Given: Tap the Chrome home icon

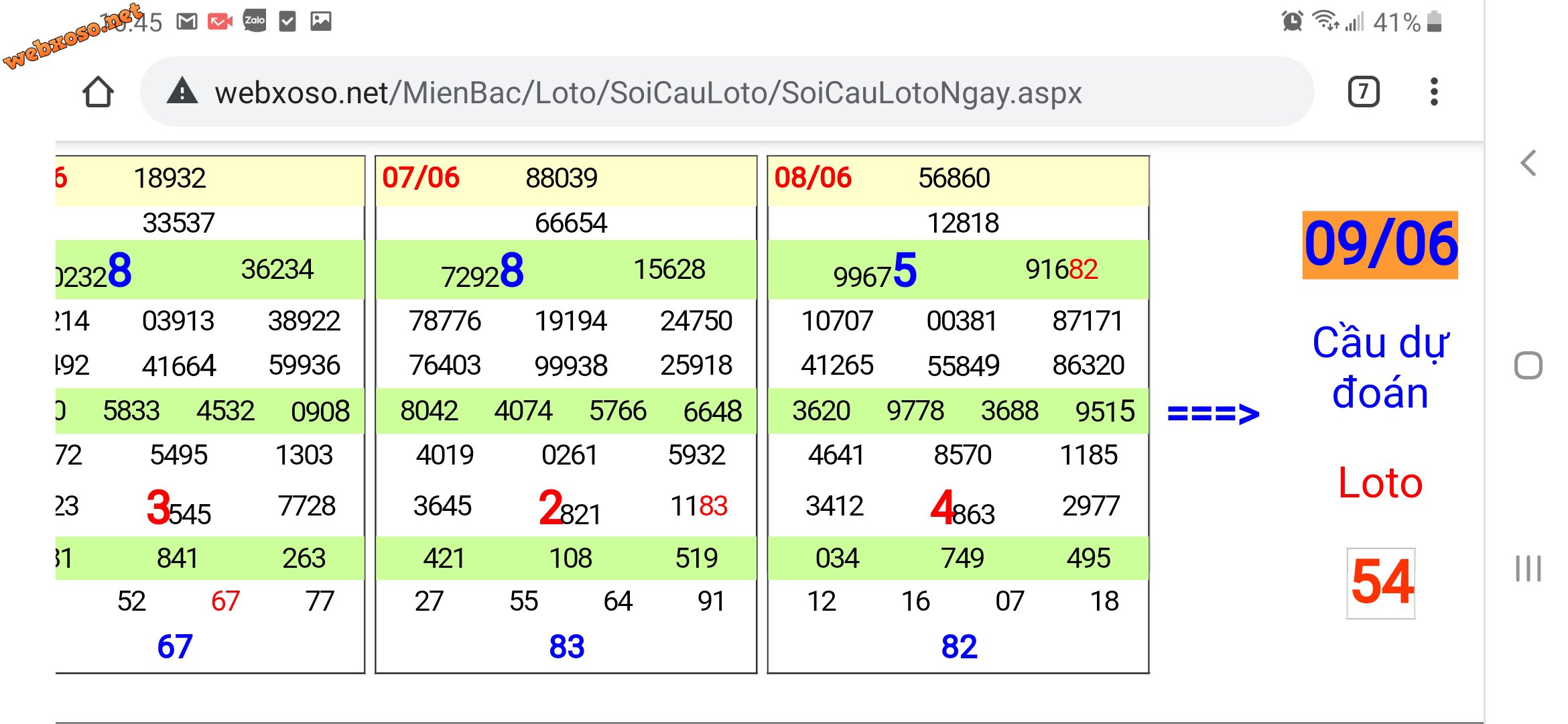Looking at the screenshot, I should click(98, 93).
